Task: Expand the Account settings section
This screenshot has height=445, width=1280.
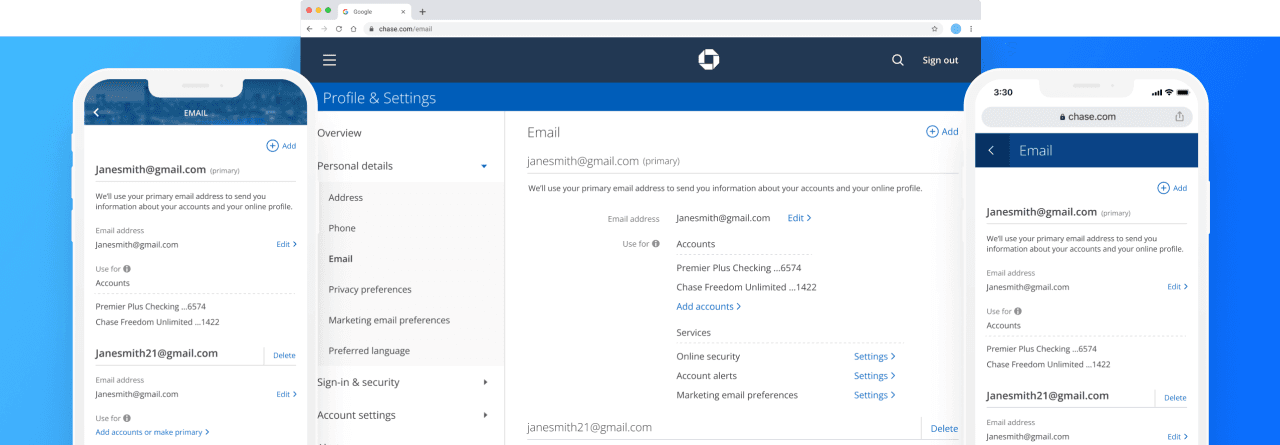Action: [x=485, y=415]
